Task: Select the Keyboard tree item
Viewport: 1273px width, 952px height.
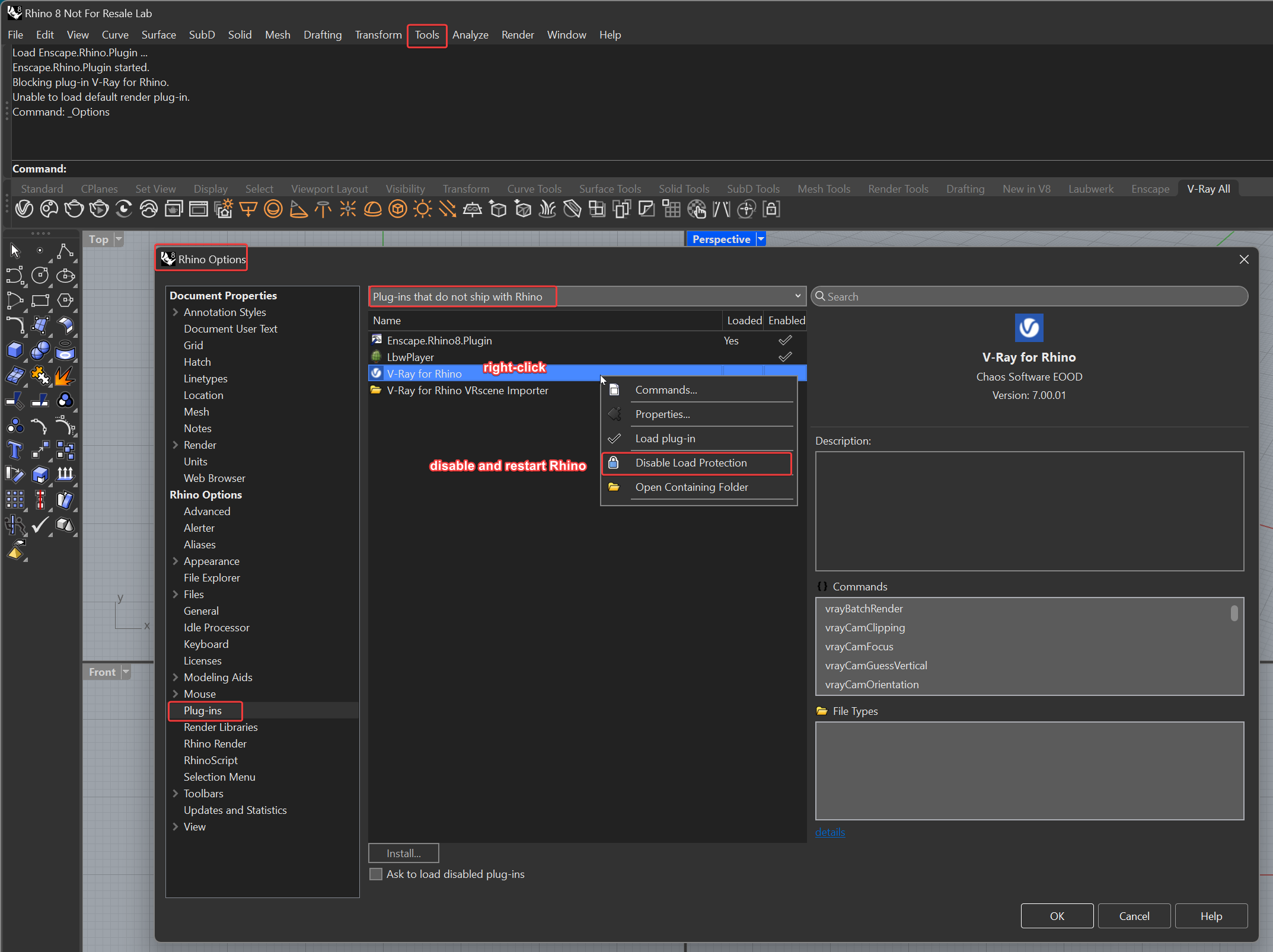Action: pyautogui.click(x=206, y=644)
